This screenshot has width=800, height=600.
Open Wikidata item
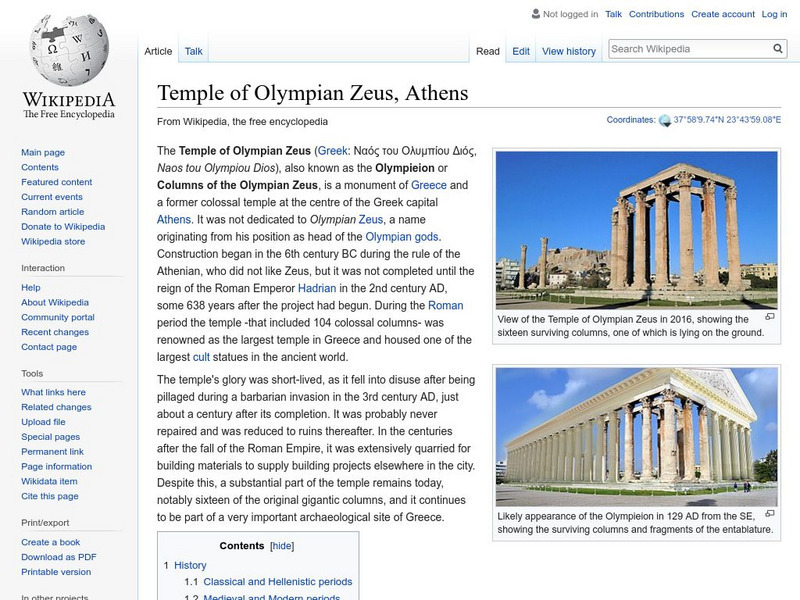(49, 481)
